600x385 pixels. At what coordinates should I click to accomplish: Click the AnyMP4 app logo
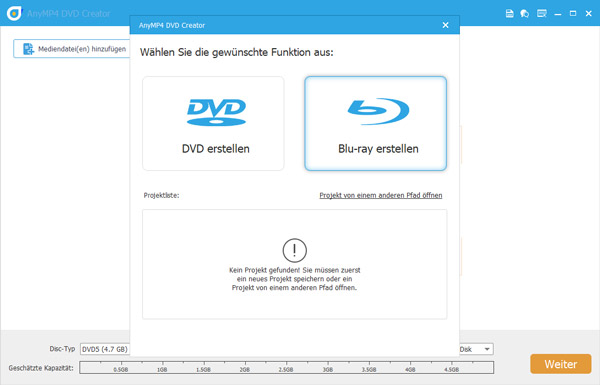[x=14, y=13]
